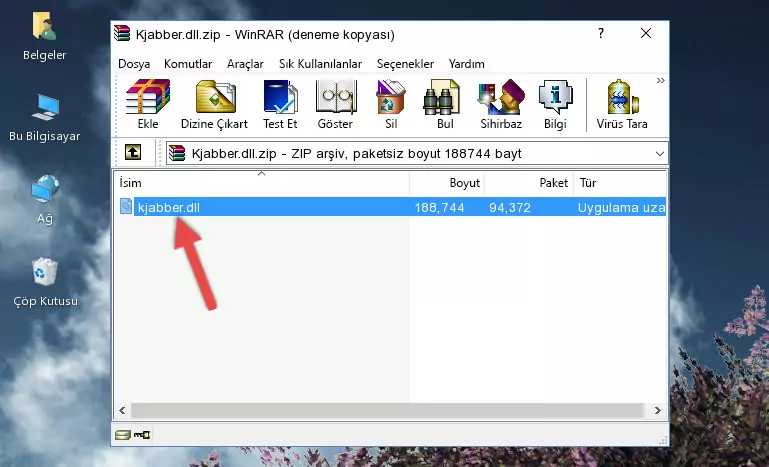Open the Araçlar menu
769x467 pixels.
point(245,64)
